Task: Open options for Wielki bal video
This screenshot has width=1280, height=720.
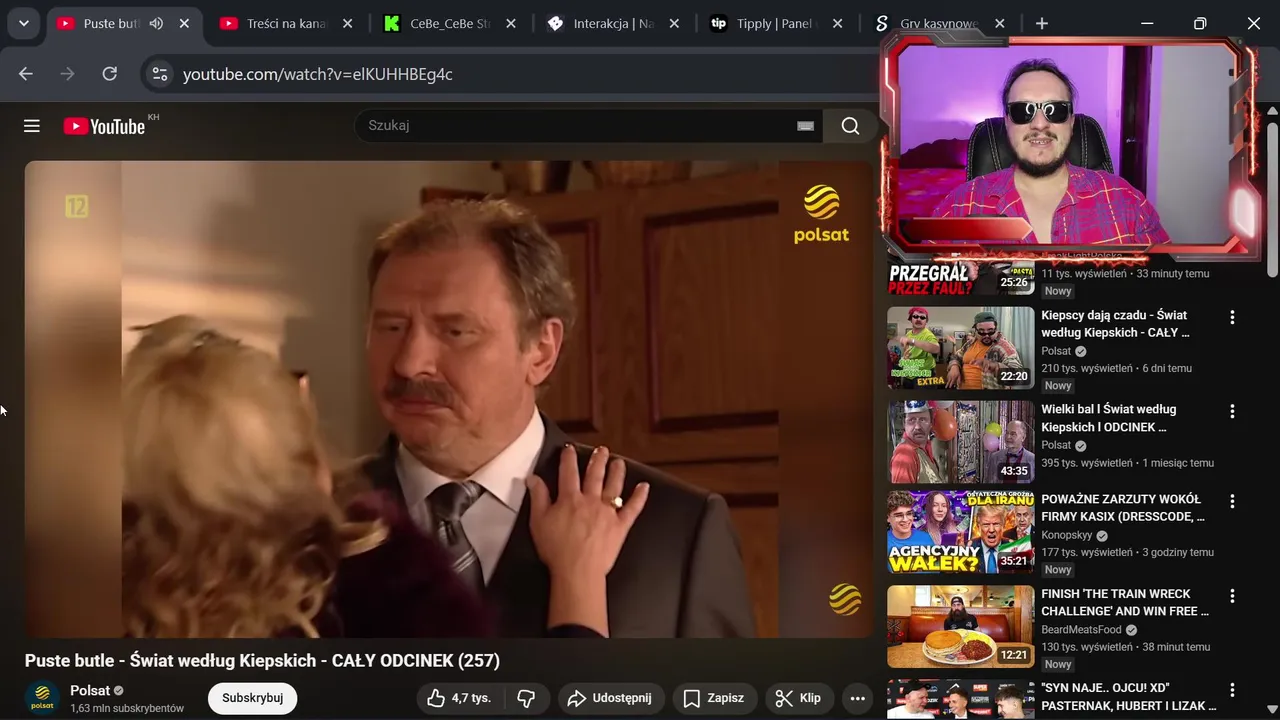Action: click(x=1232, y=411)
